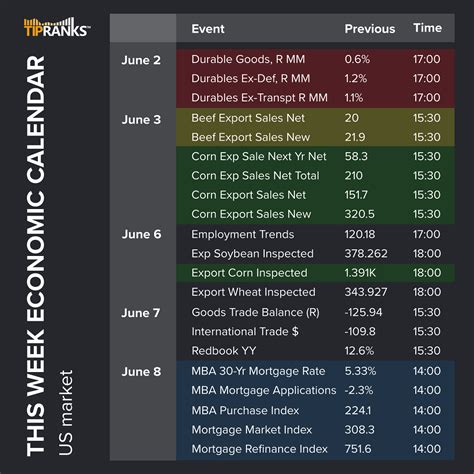Open the Durable Goods, R MM event
This screenshot has width=474, height=474.
248,59
